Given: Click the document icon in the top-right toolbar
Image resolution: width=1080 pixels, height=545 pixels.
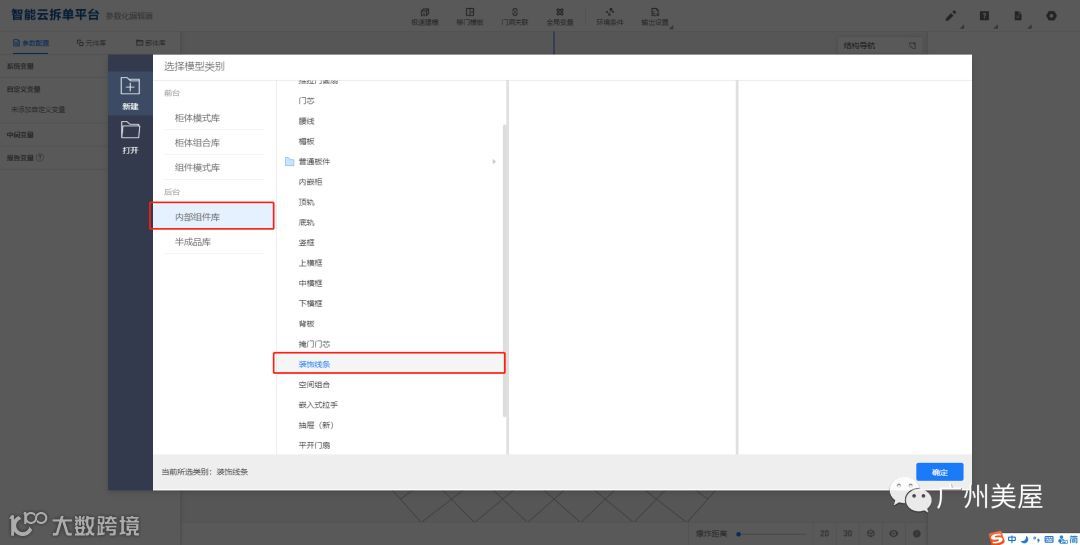Looking at the screenshot, I should [x=1018, y=16].
